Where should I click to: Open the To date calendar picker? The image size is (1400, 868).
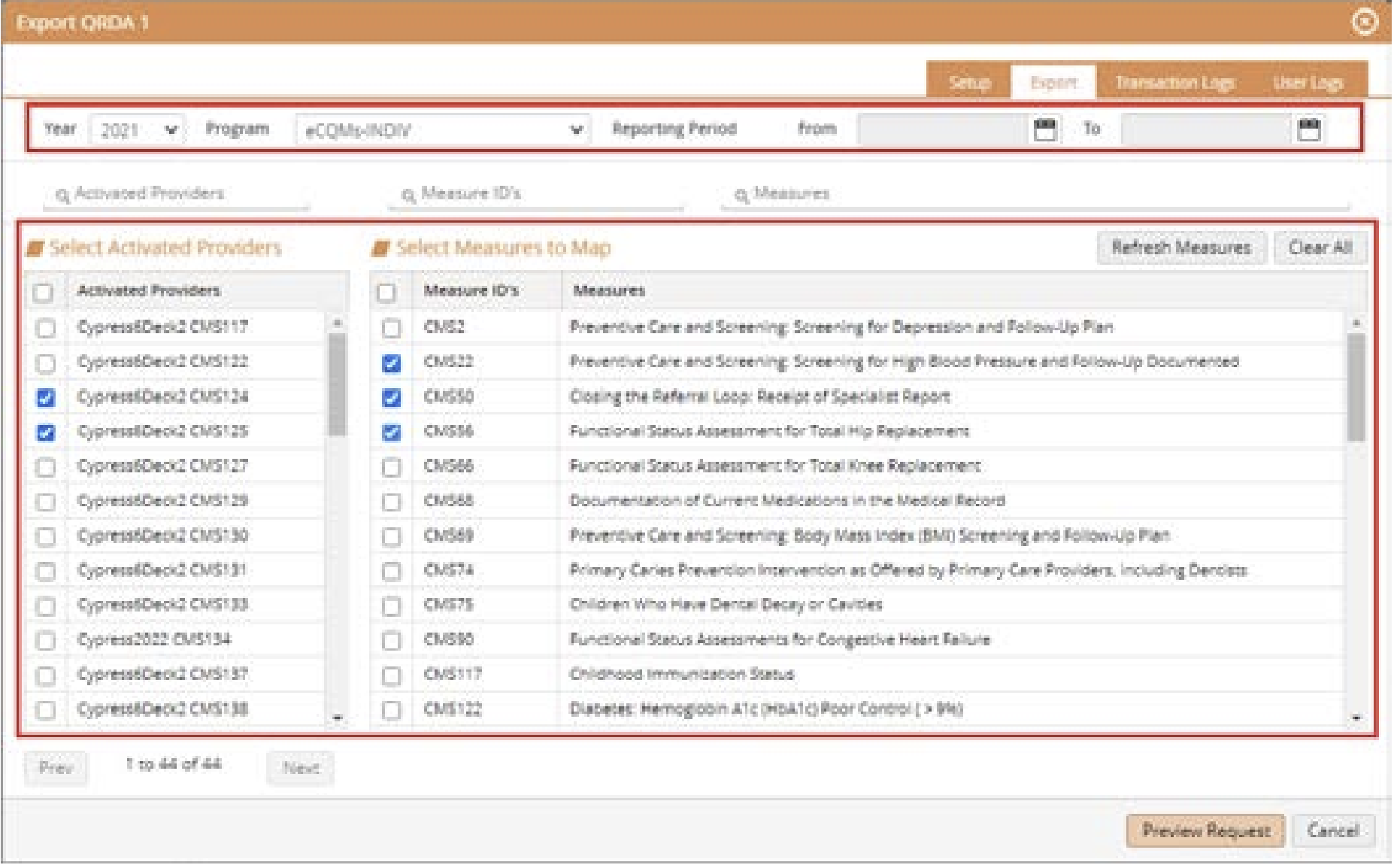pyautogui.click(x=1308, y=129)
